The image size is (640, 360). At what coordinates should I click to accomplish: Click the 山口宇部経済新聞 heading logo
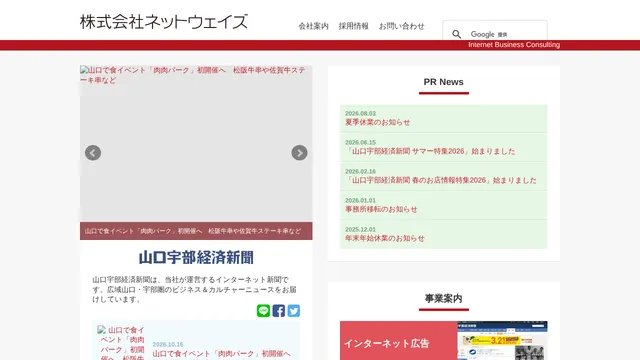tap(196, 258)
